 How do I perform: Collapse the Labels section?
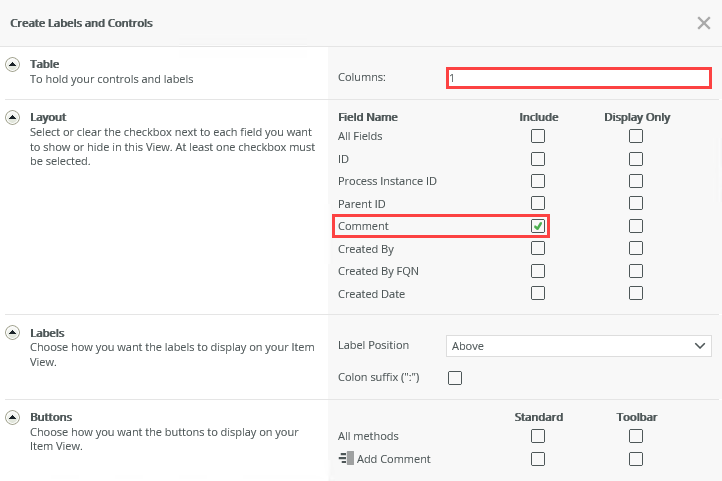click(13, 333)
